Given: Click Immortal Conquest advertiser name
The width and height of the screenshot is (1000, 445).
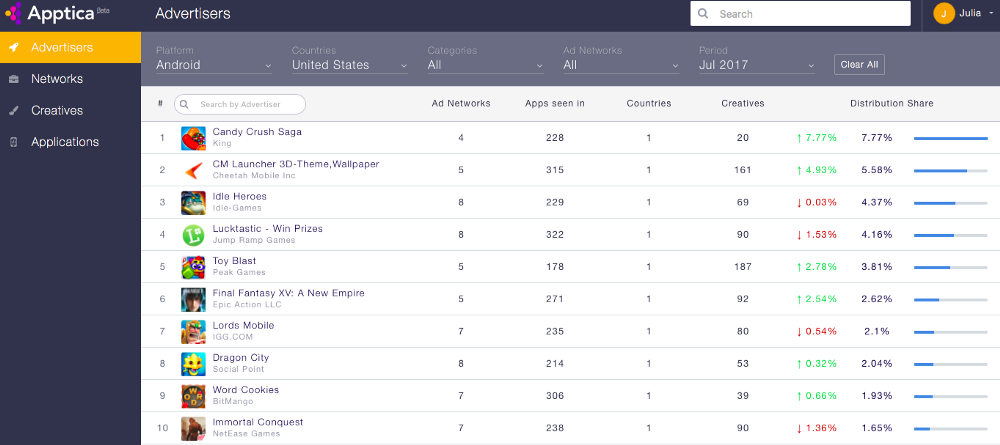Looking at the screenshot, I should [258, 422].
